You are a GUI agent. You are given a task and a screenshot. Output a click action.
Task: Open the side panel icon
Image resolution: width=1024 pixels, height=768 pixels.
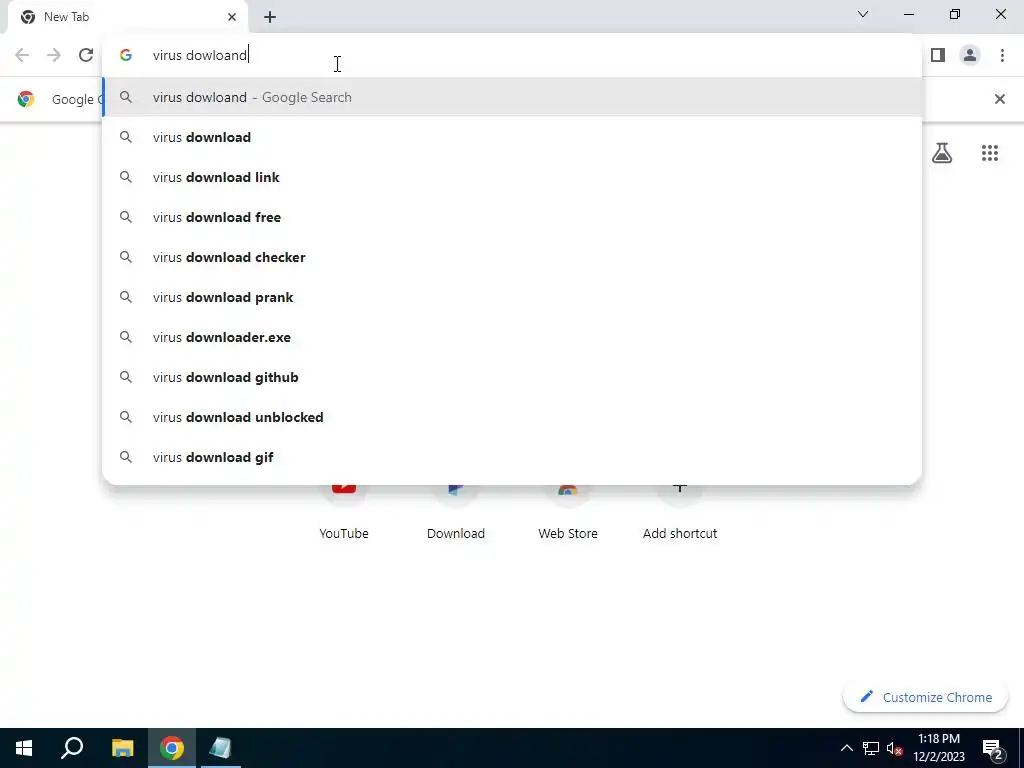click(x=938, y=56)
